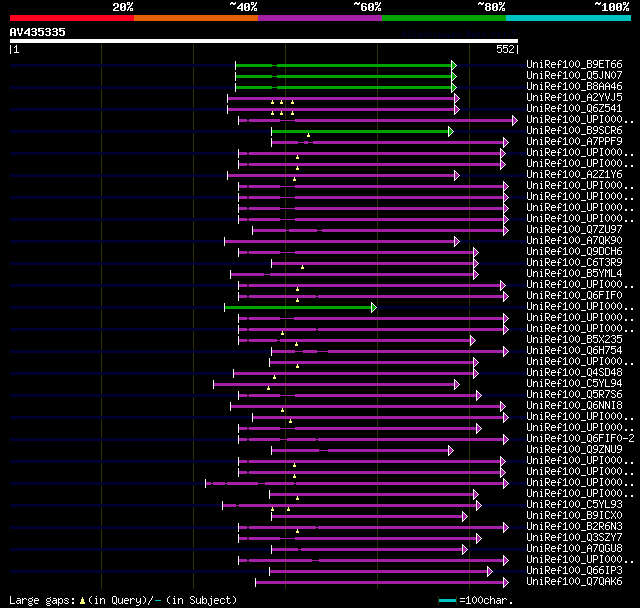Click the UniRef100_B9ICX0 label
This screenshot has height=608, width=640.
[574, 516]
